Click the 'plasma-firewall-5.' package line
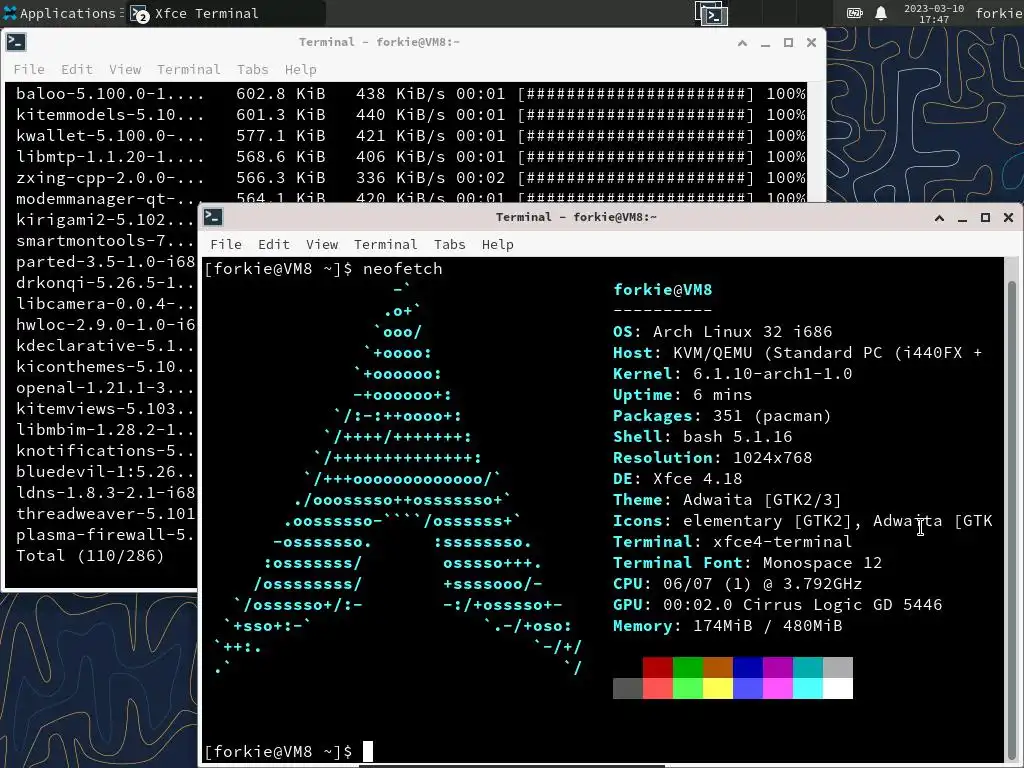Image resolution: width=1024 pixels, height=768 pixels. pyautogui.click(x=106, y=535)
